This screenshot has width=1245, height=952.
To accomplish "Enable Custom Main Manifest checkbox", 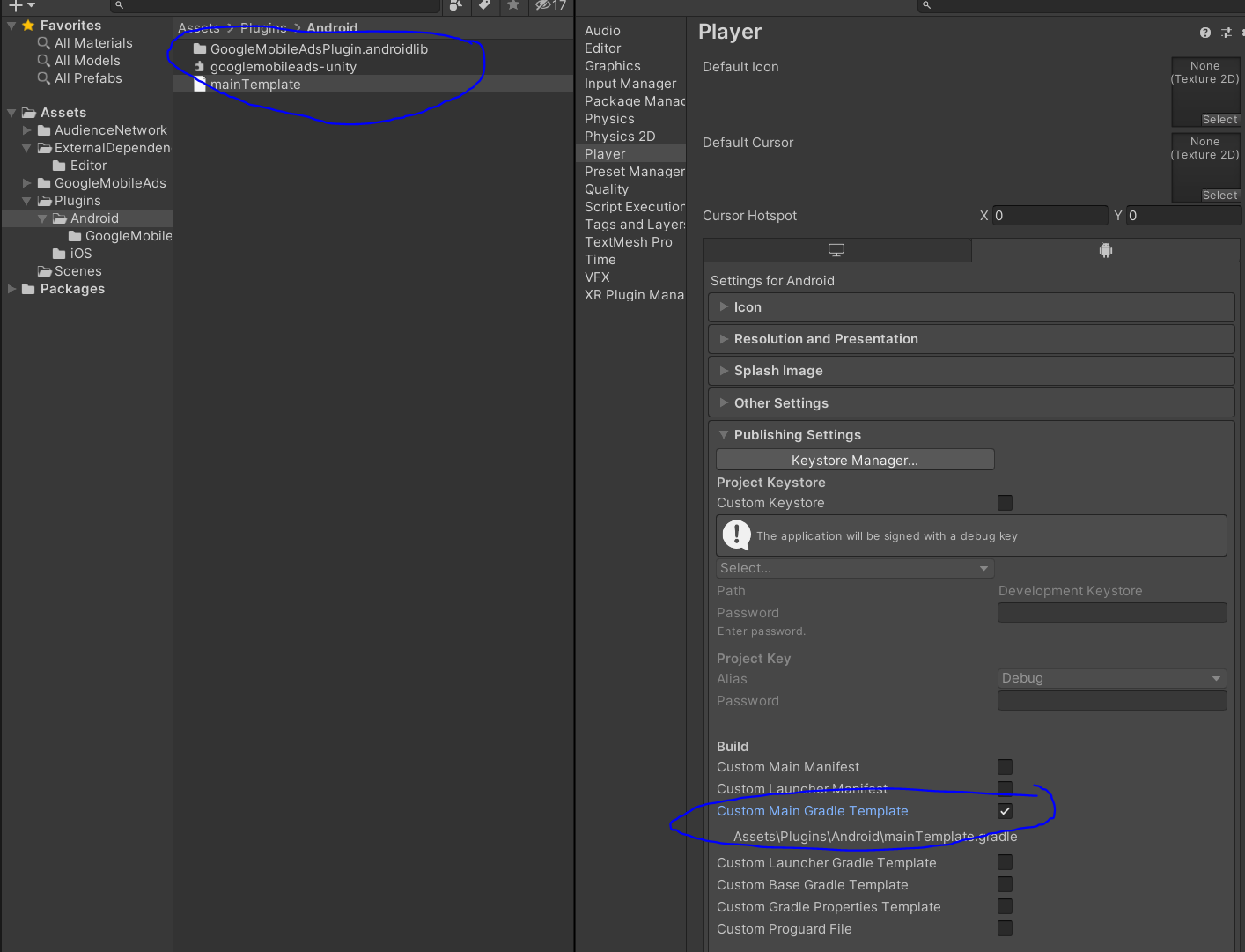I will click(1005, 767).
